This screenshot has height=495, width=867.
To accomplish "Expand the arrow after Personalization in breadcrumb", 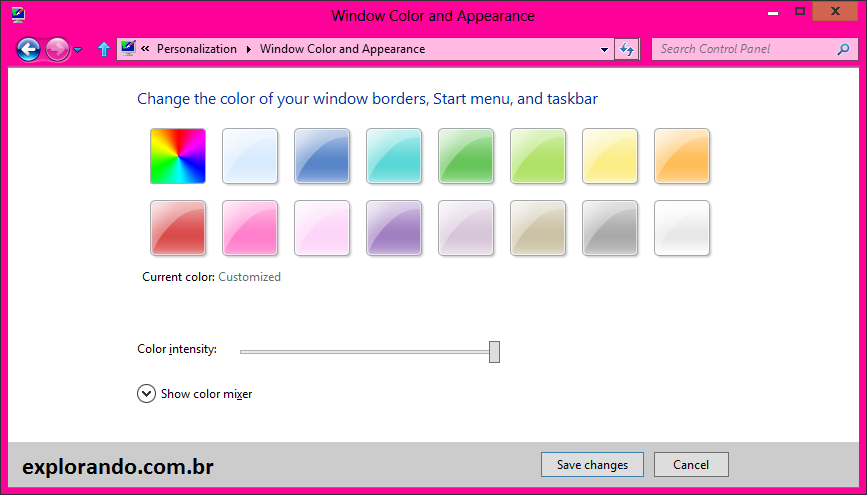I will tap(249, 49).
